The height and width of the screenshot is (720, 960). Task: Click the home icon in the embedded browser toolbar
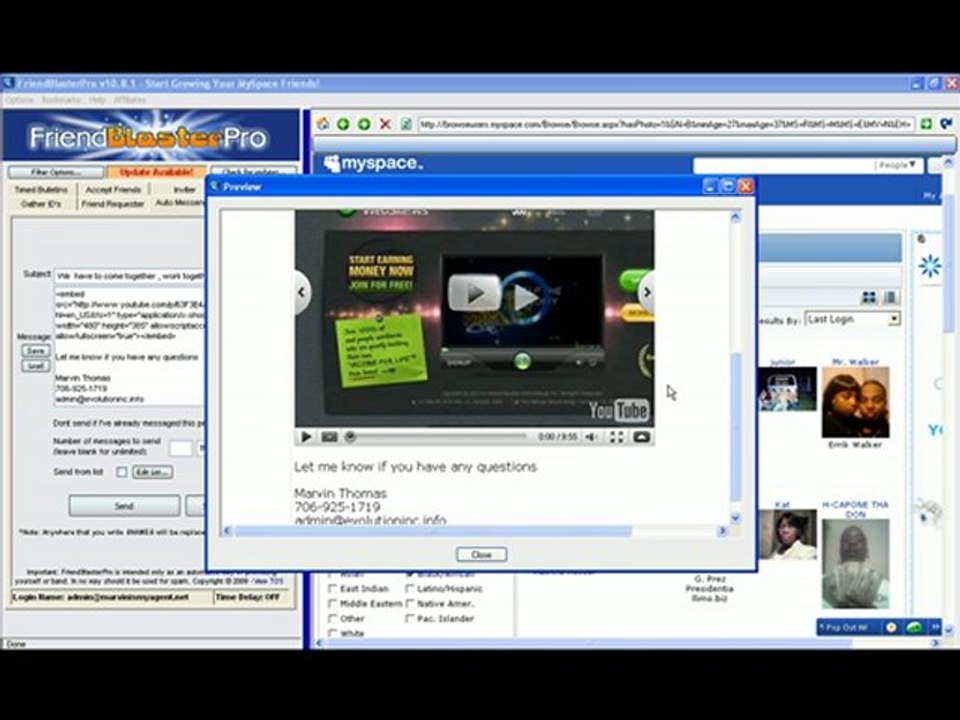point(323,124)
